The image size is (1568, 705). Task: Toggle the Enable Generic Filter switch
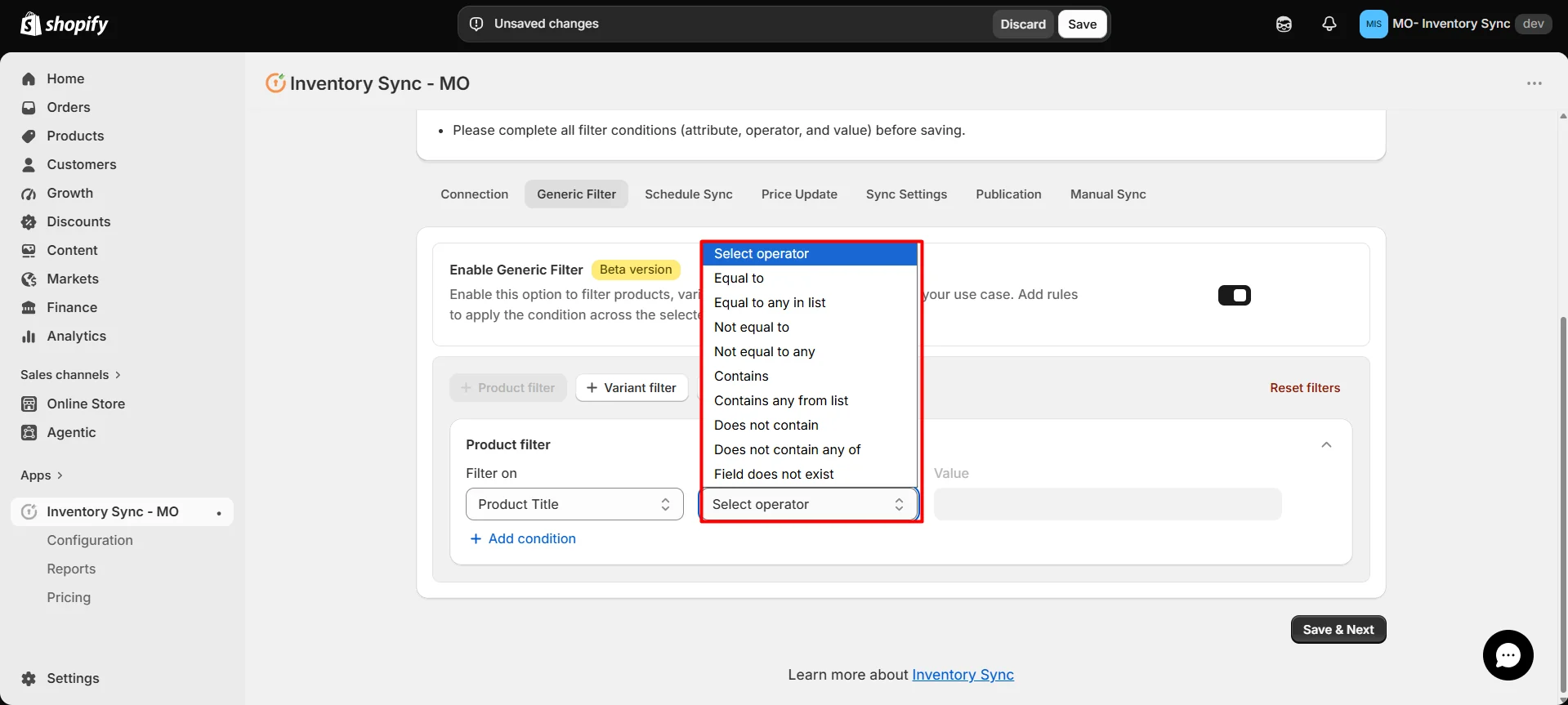(1234, 295)
